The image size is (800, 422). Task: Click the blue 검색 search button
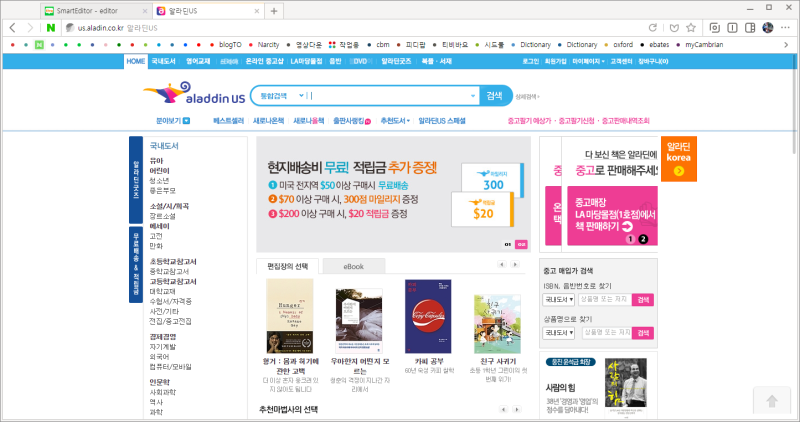click(x=494, y=95)
